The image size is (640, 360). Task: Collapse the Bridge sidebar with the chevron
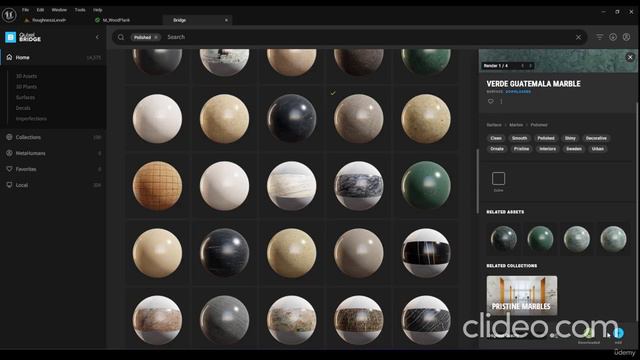(97, 37)
